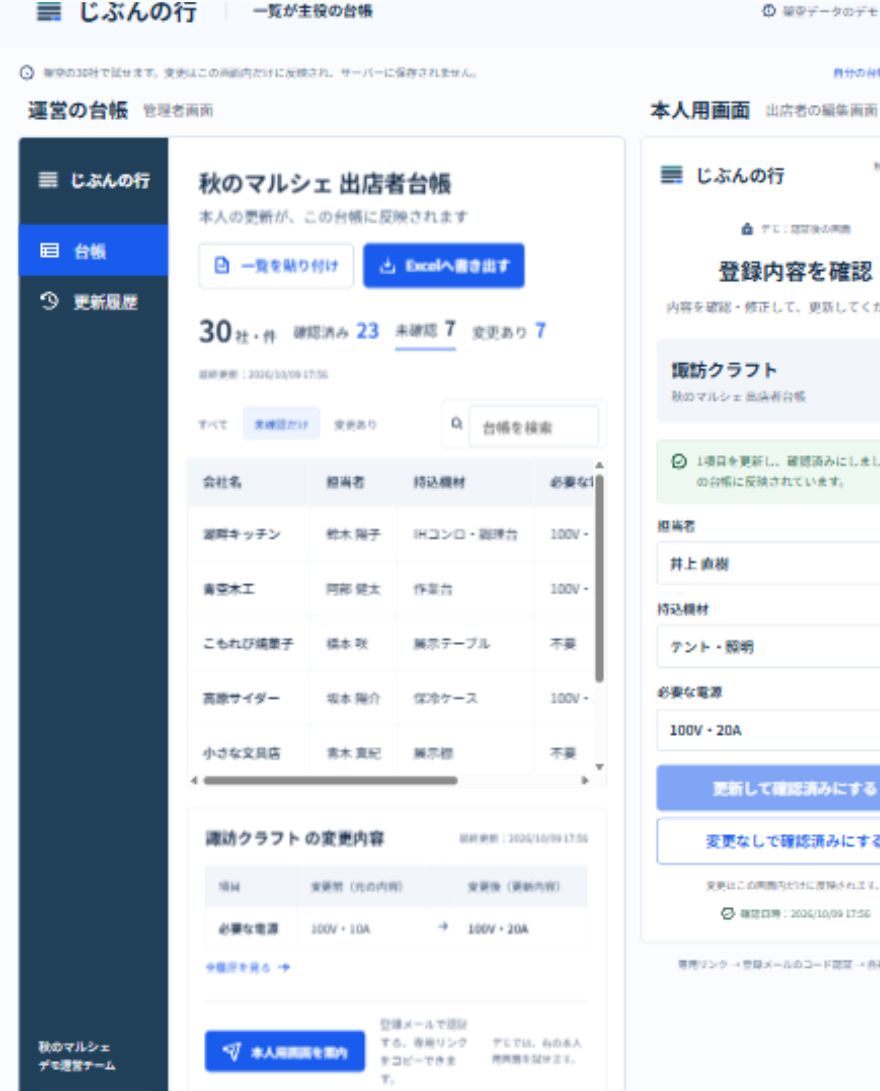The height and width of the screenshot is (1091, 880).
Task: Switch to the 変更あり filter tab below the counters
Action: coord(355,424)
